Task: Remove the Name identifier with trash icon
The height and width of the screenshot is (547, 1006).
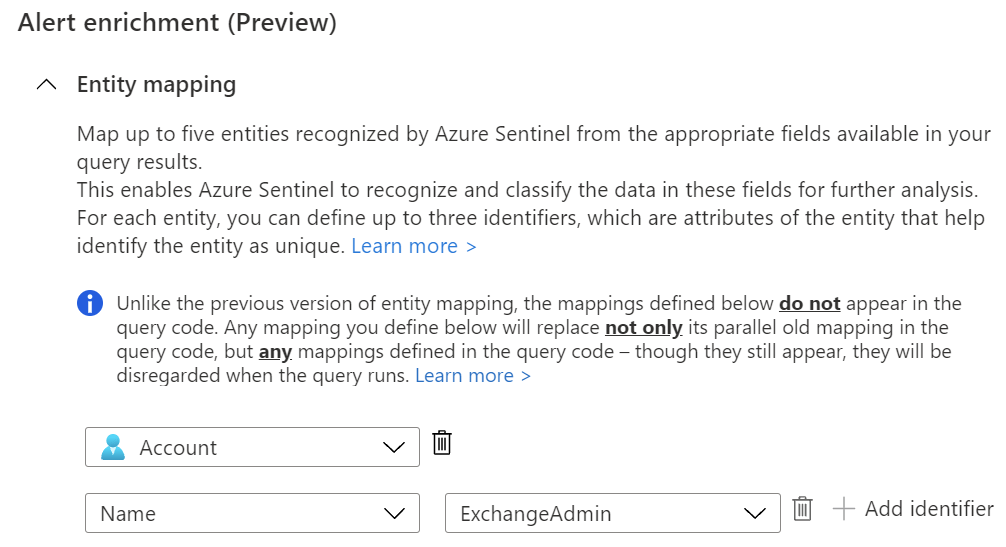Action: (x=801, y=509)
